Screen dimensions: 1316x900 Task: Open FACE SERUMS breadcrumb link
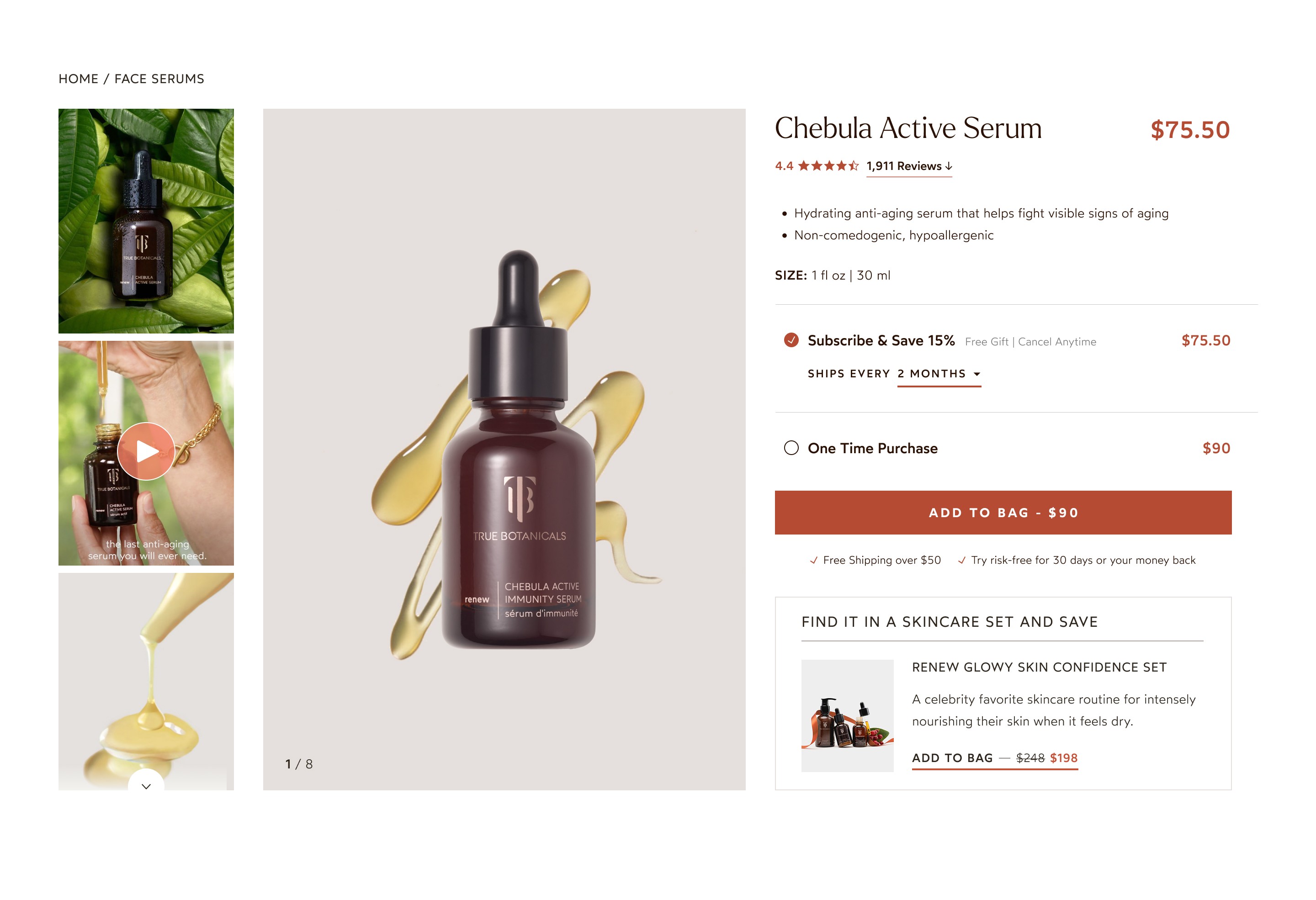click(x=159, y=79)
